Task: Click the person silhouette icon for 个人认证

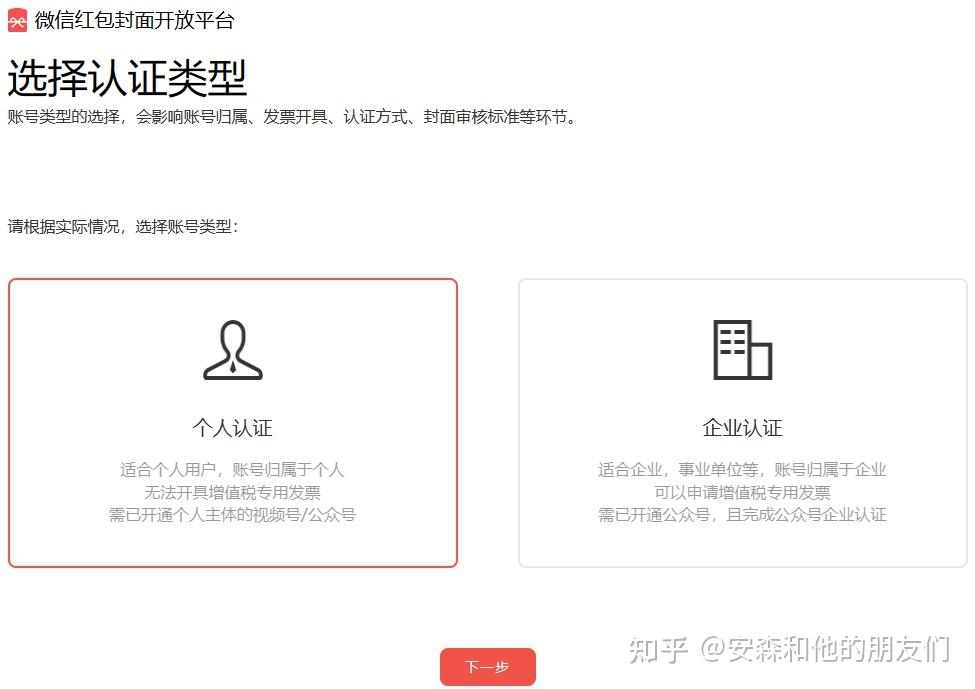Action: pos(233,349)
